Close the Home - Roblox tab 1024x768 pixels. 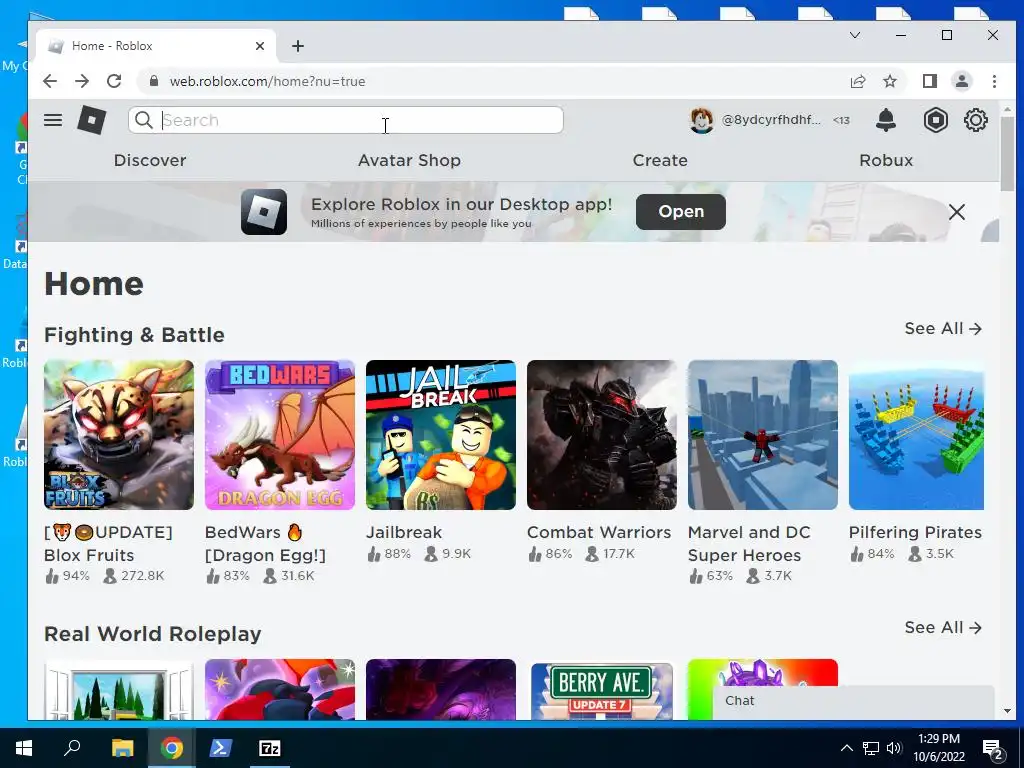click(260, 46)
